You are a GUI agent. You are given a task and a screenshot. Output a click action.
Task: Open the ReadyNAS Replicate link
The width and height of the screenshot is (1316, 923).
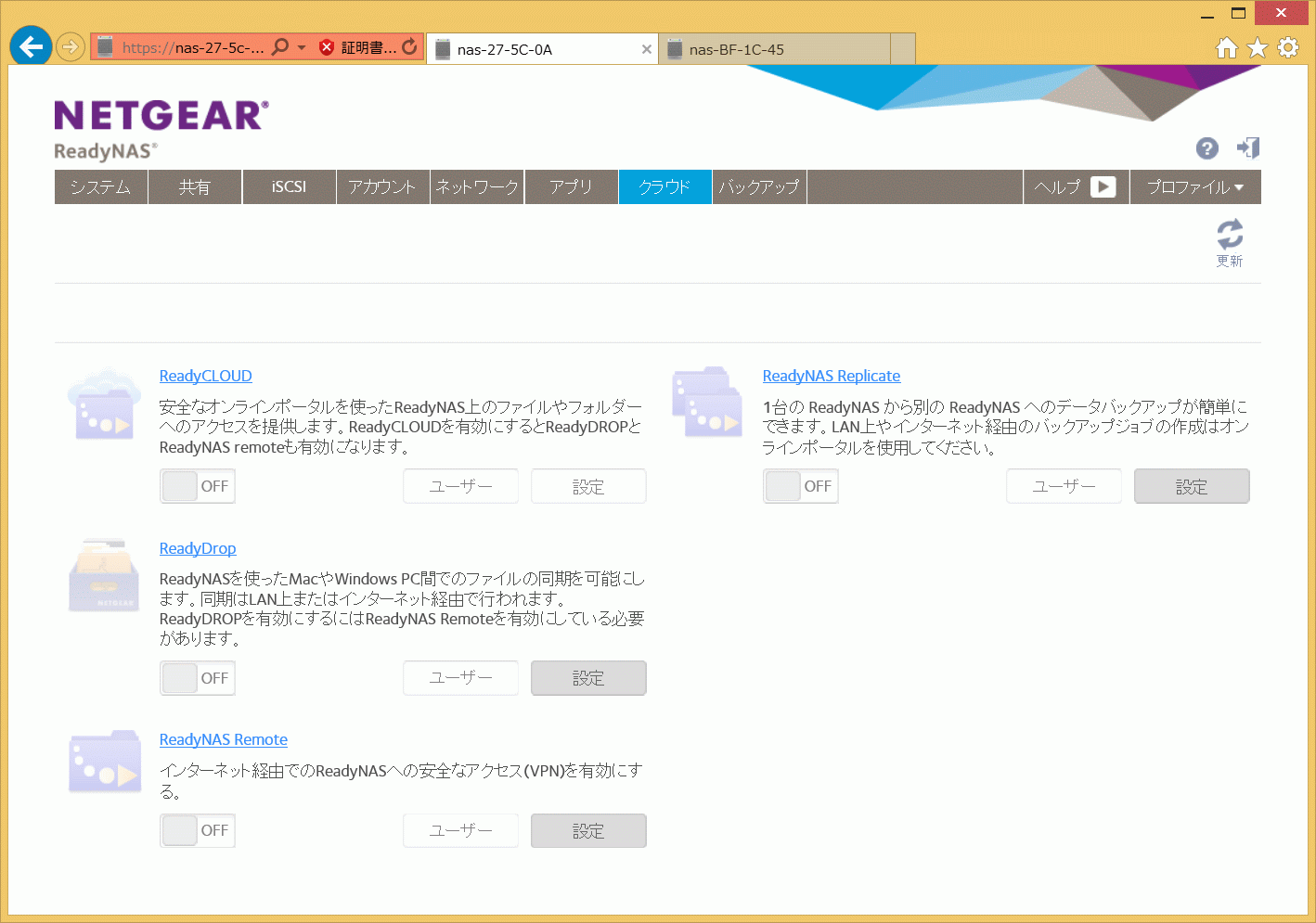tap(831, 376)
